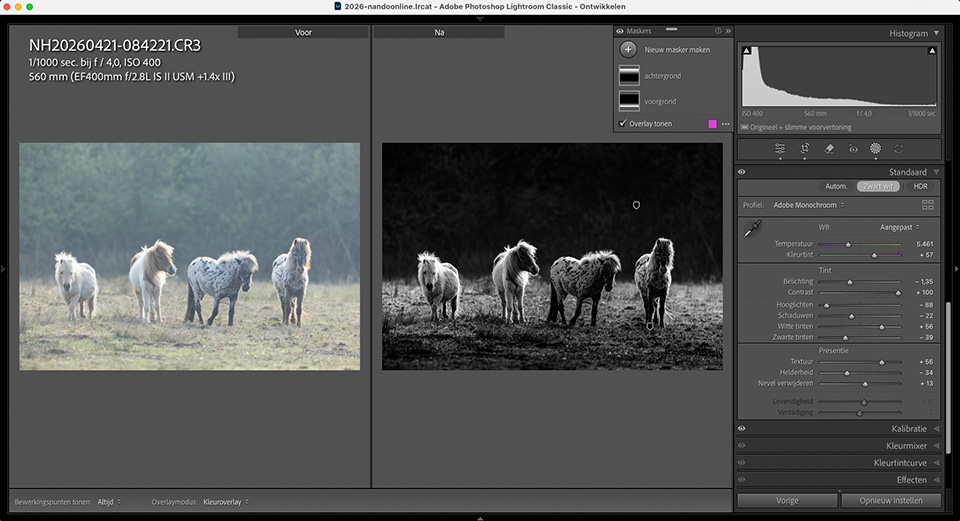This screenshot has height=521, width=960.
Task: Switch to HDR mode
Action: (920, 186)
